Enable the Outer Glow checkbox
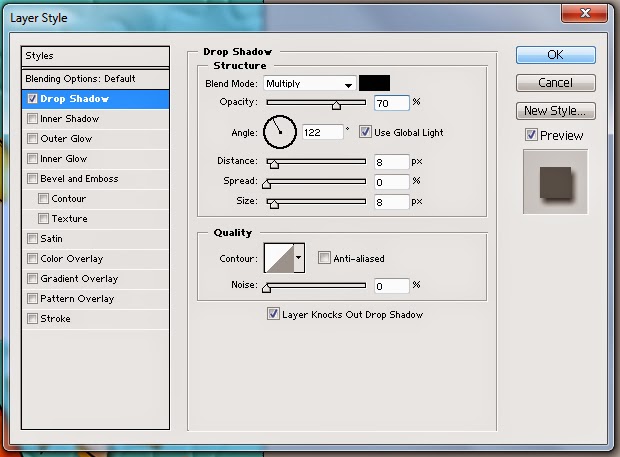The image size is (620, 457). (32, 138)
